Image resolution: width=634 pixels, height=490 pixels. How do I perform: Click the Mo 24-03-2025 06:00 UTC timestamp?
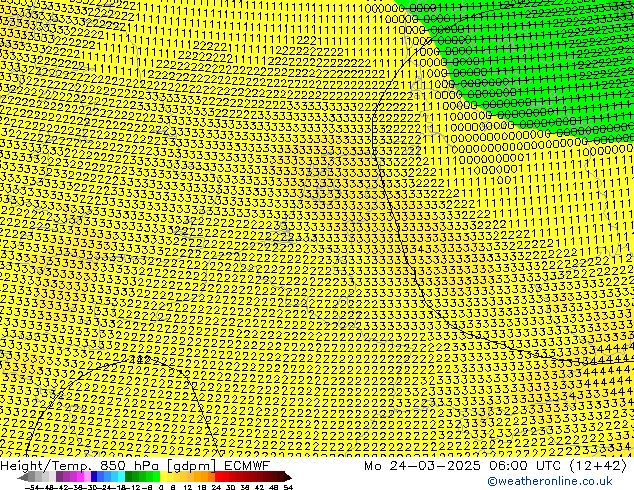[x=464, y=466]
